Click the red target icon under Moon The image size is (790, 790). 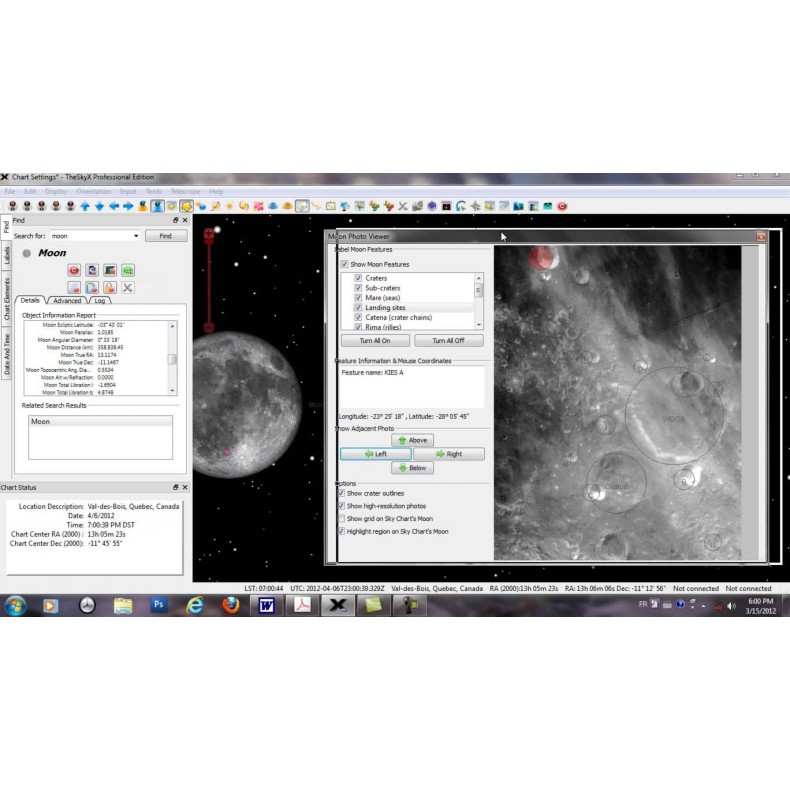pyautogui.click(x=74, y=270)
